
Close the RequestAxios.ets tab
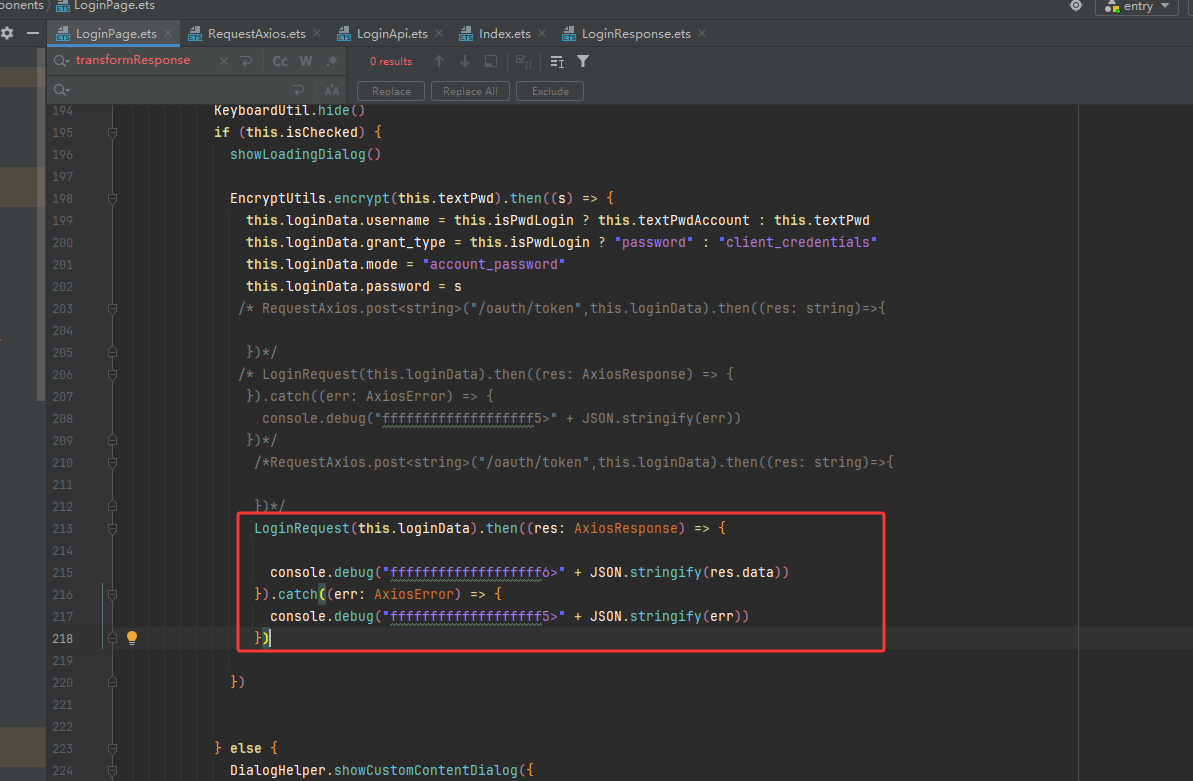[317, 33]
